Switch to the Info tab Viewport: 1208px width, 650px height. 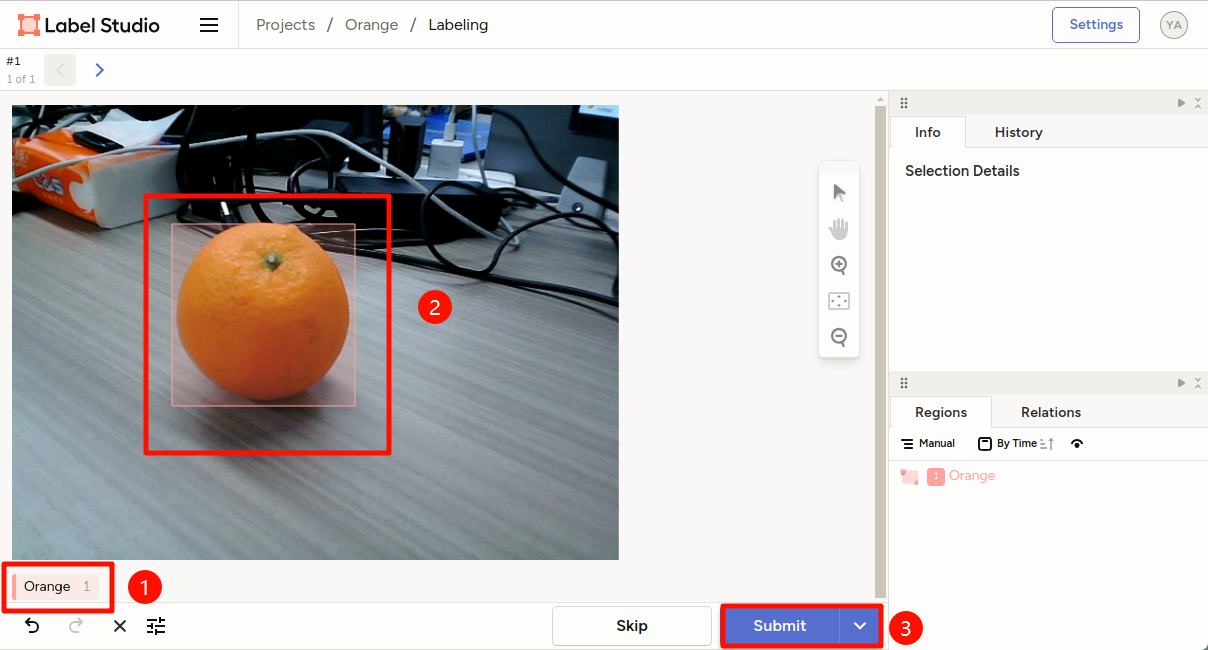[928, 132]
